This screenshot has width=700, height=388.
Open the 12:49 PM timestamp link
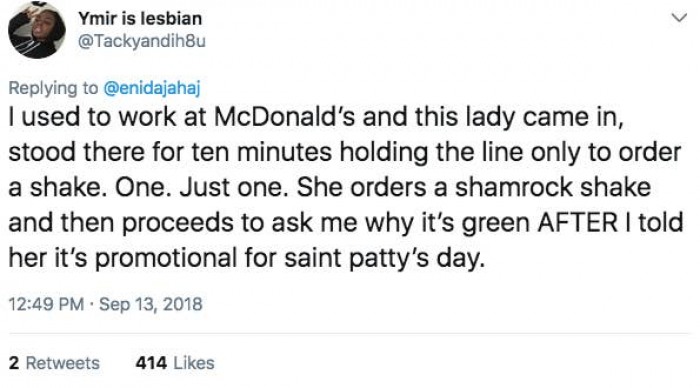tap(46, 304)
